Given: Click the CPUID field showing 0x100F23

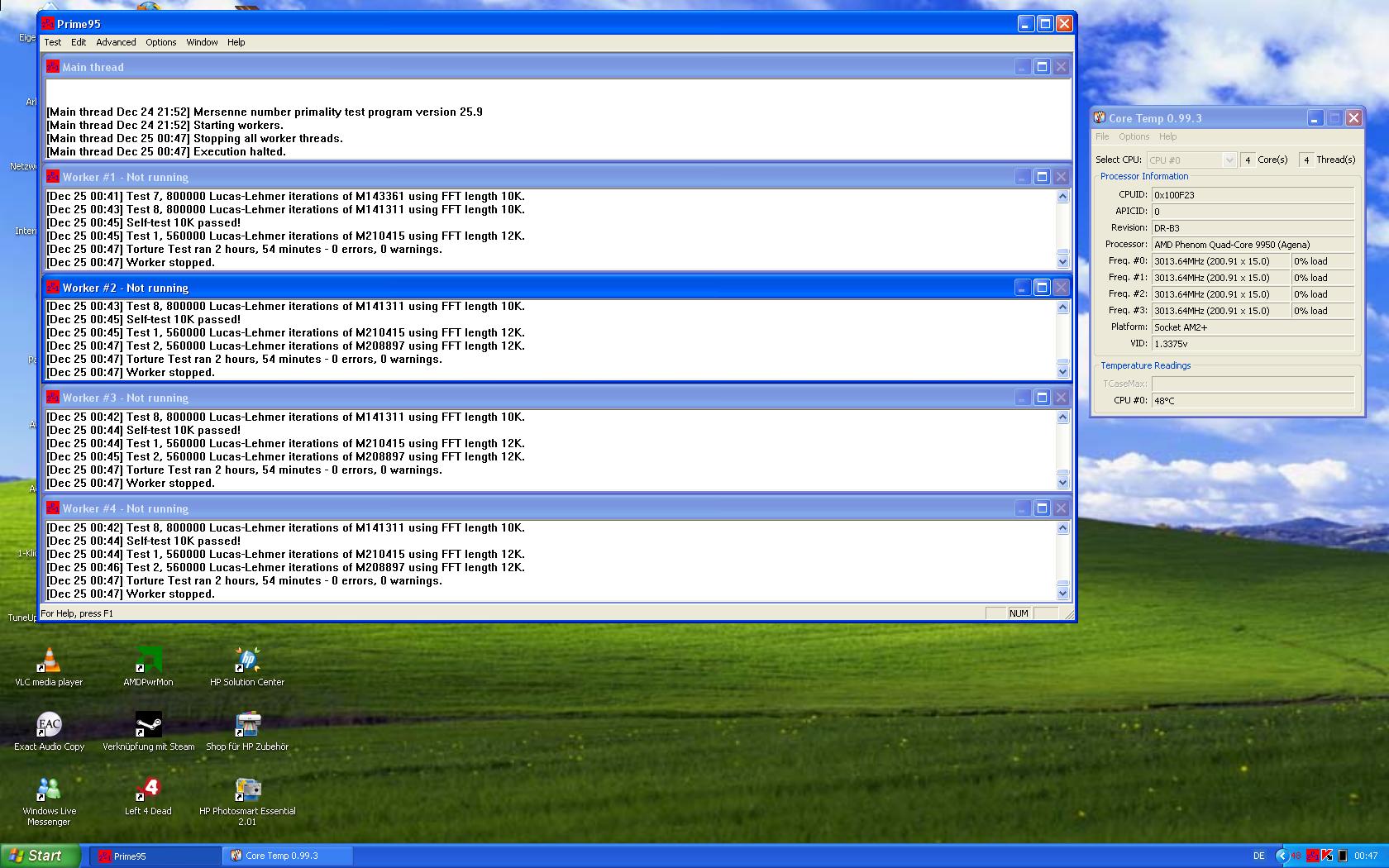Looking at the screenshot, I should tap(1253, 195).
